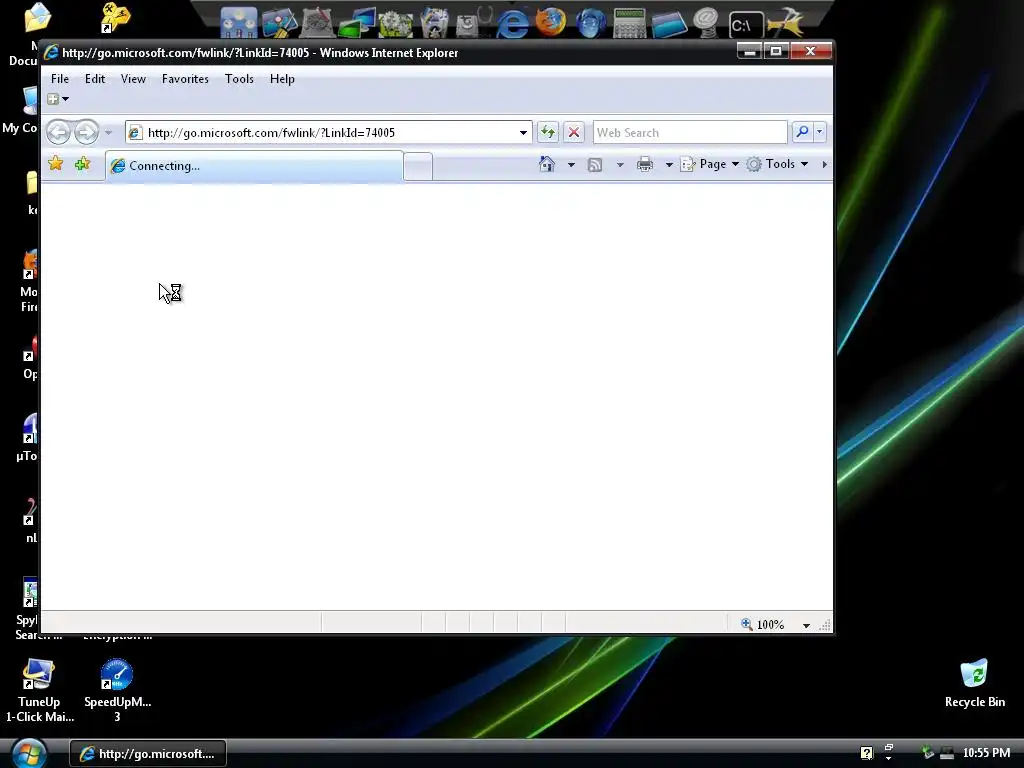
Task: Open the Favorites menu
Action: (x=185, y=79)
